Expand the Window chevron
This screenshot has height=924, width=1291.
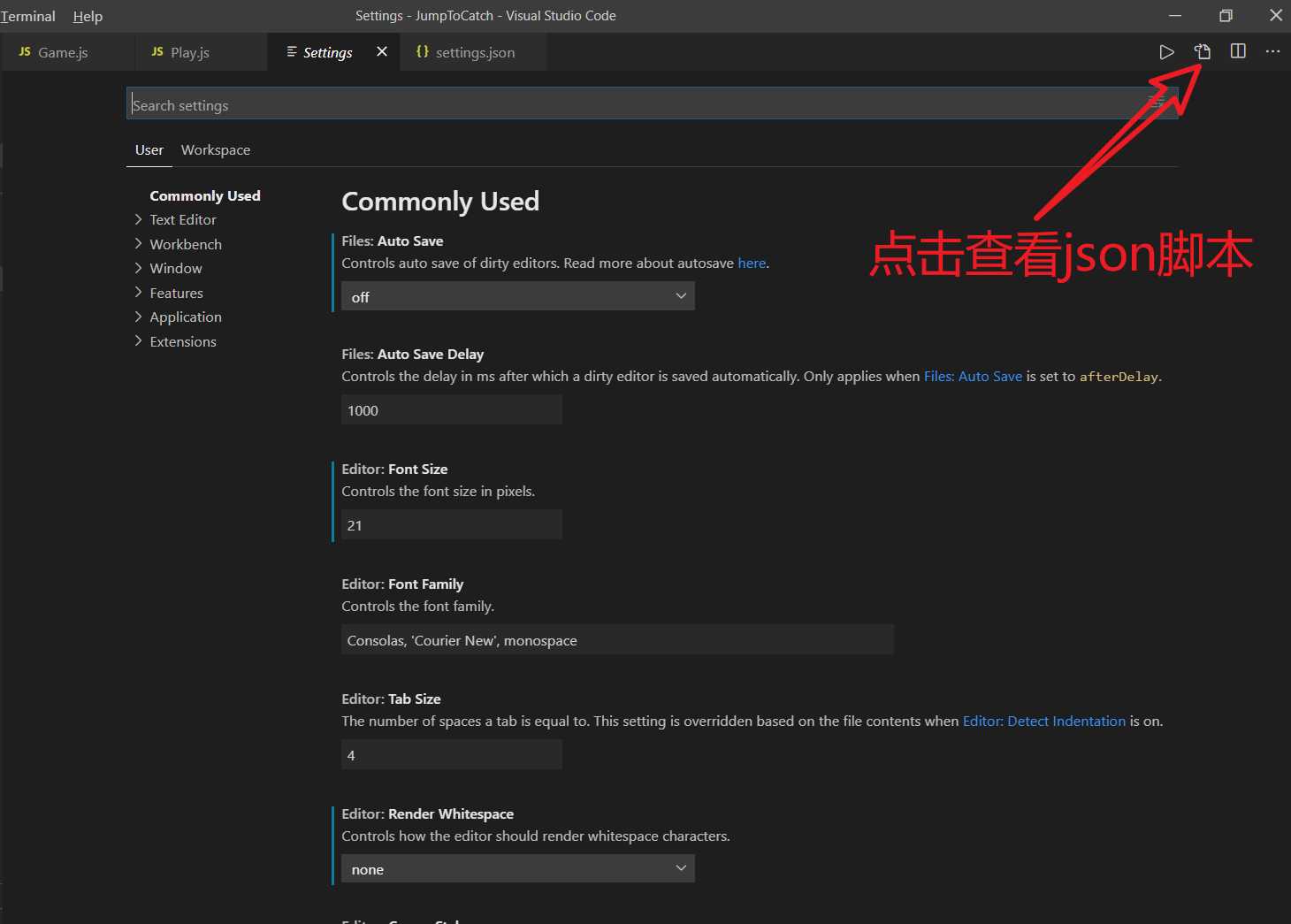point(138,268)
